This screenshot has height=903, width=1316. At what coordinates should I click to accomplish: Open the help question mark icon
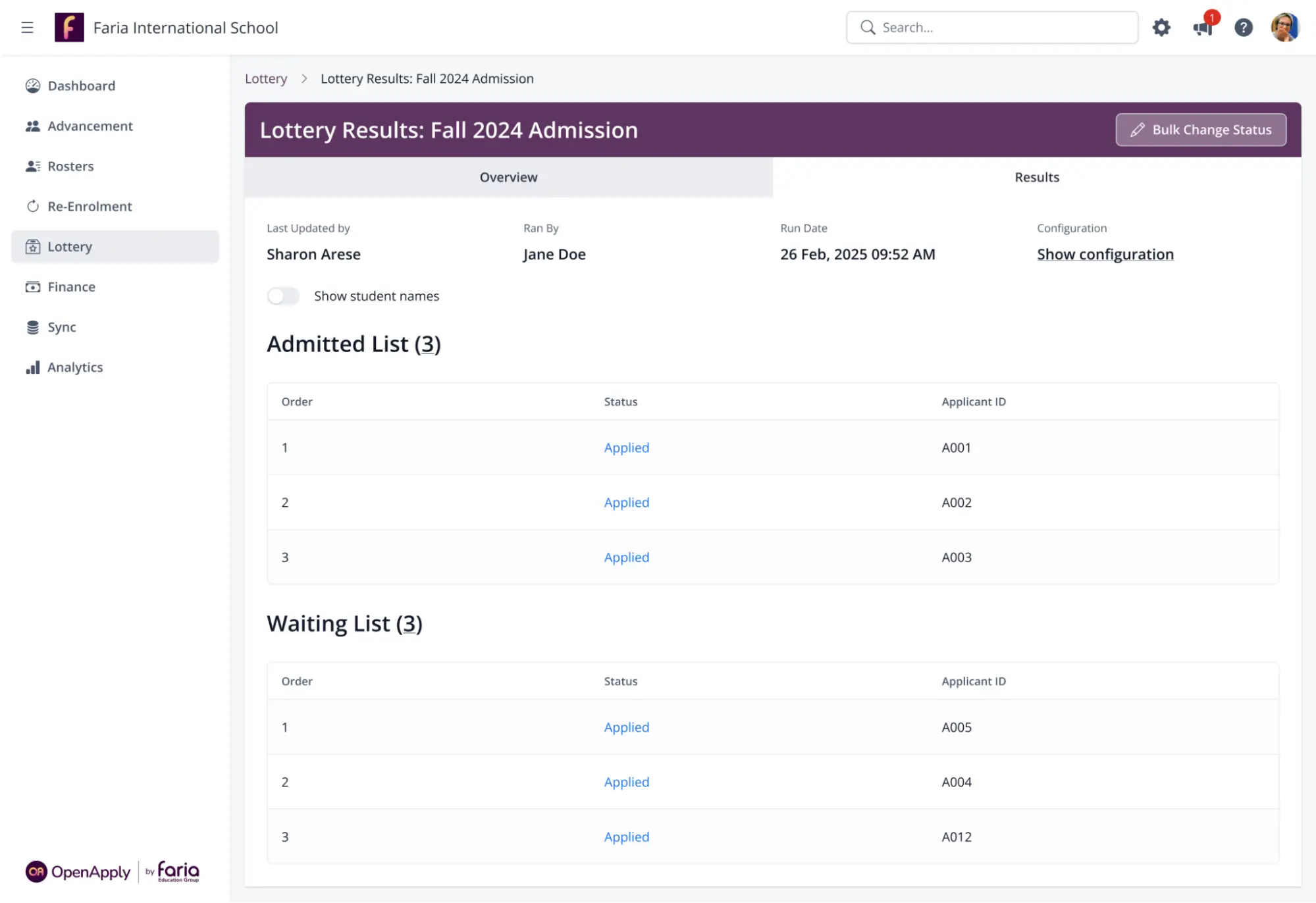[x=1243, y=28]
